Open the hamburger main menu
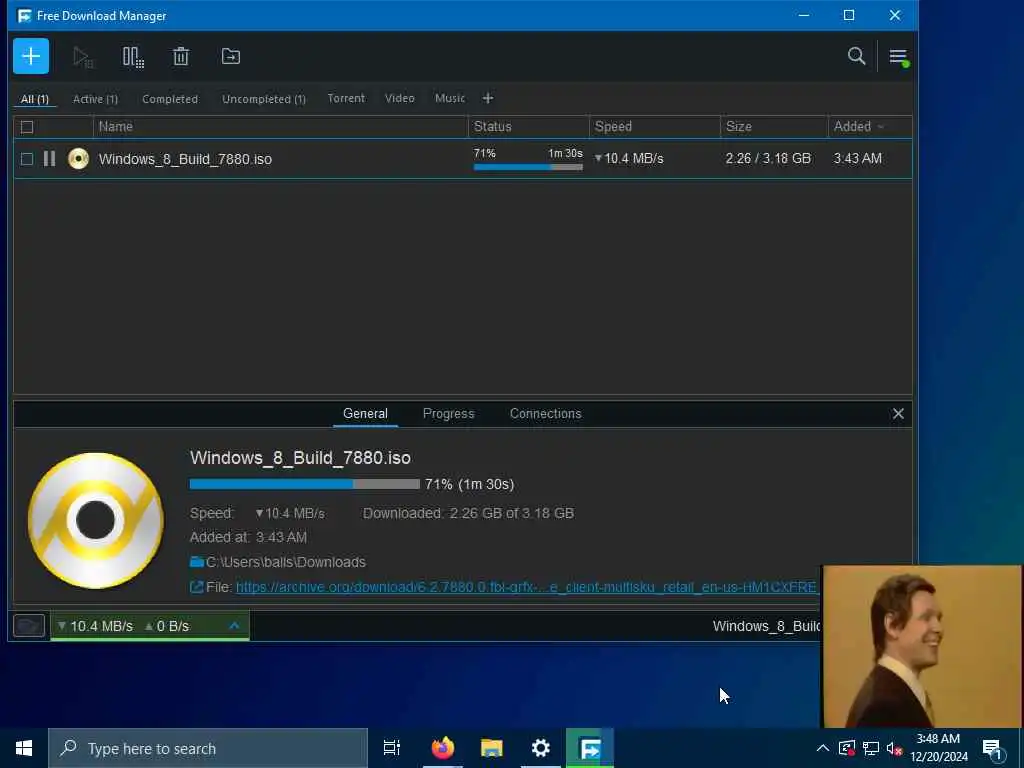Screen dimensions: 1024x768 (x=898, y=57)
